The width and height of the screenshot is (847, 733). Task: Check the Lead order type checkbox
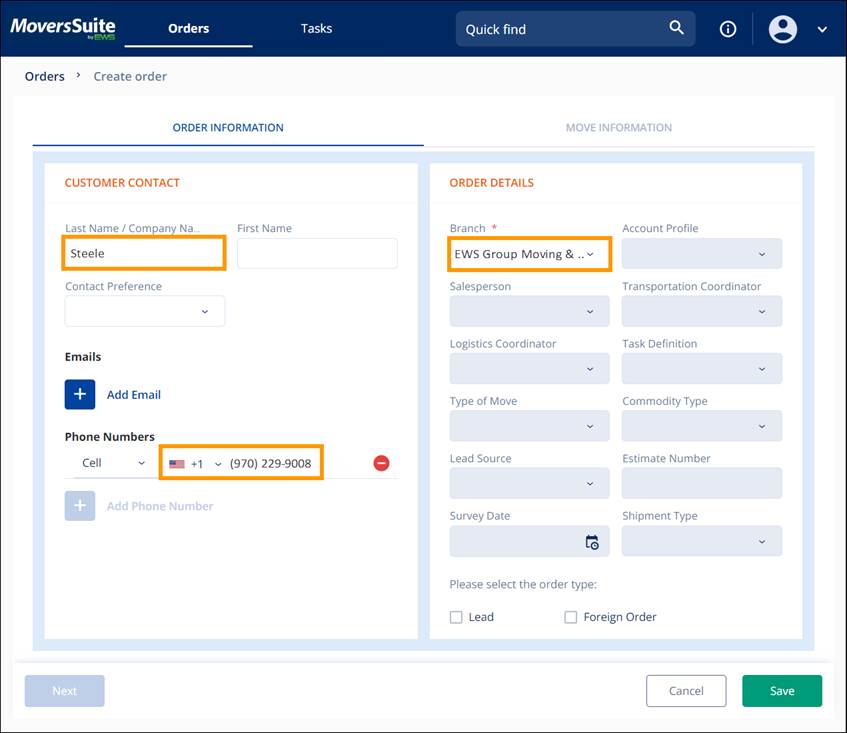click(456, 617)
